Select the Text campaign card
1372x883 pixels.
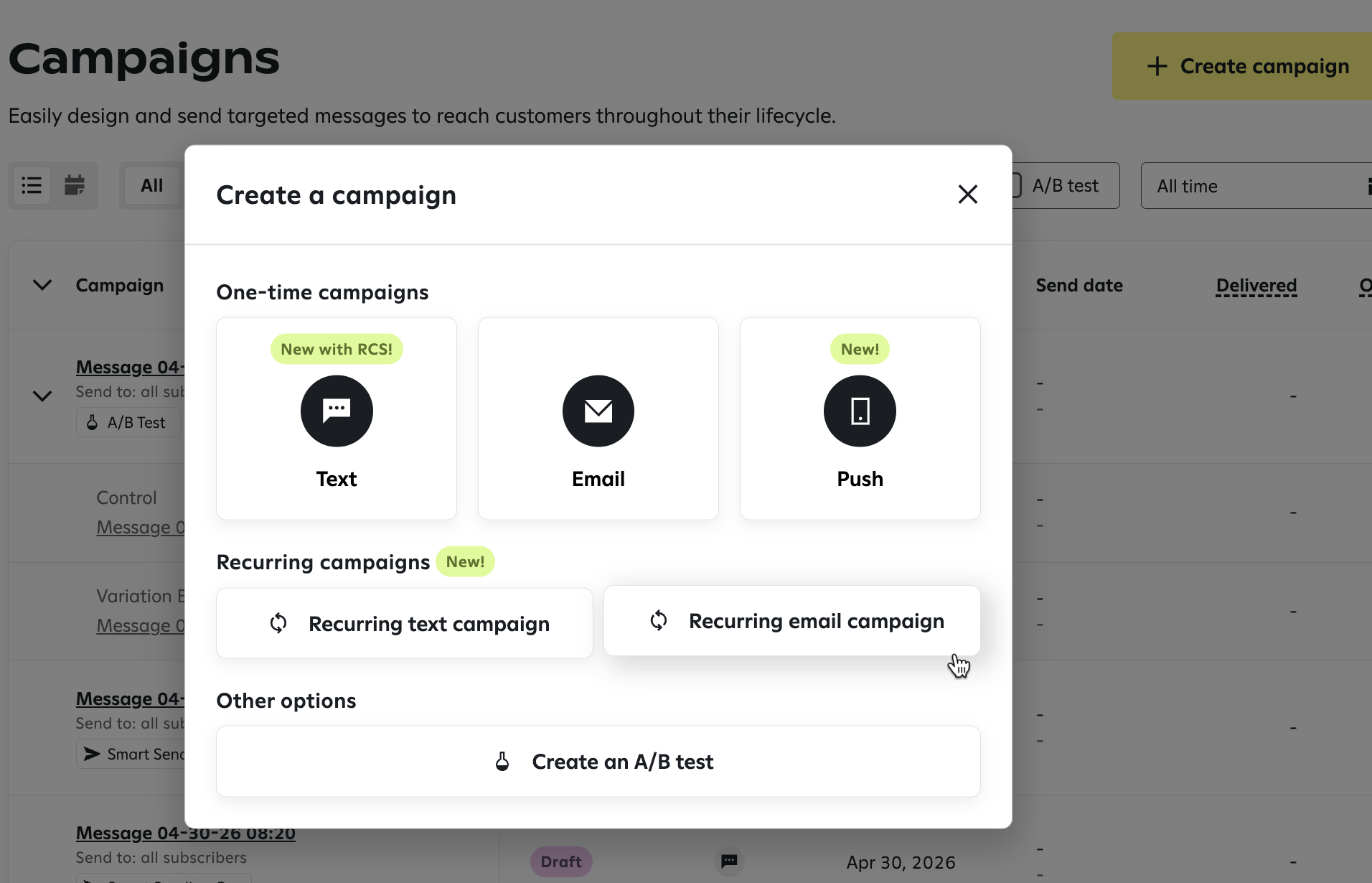tap(337, 419)
